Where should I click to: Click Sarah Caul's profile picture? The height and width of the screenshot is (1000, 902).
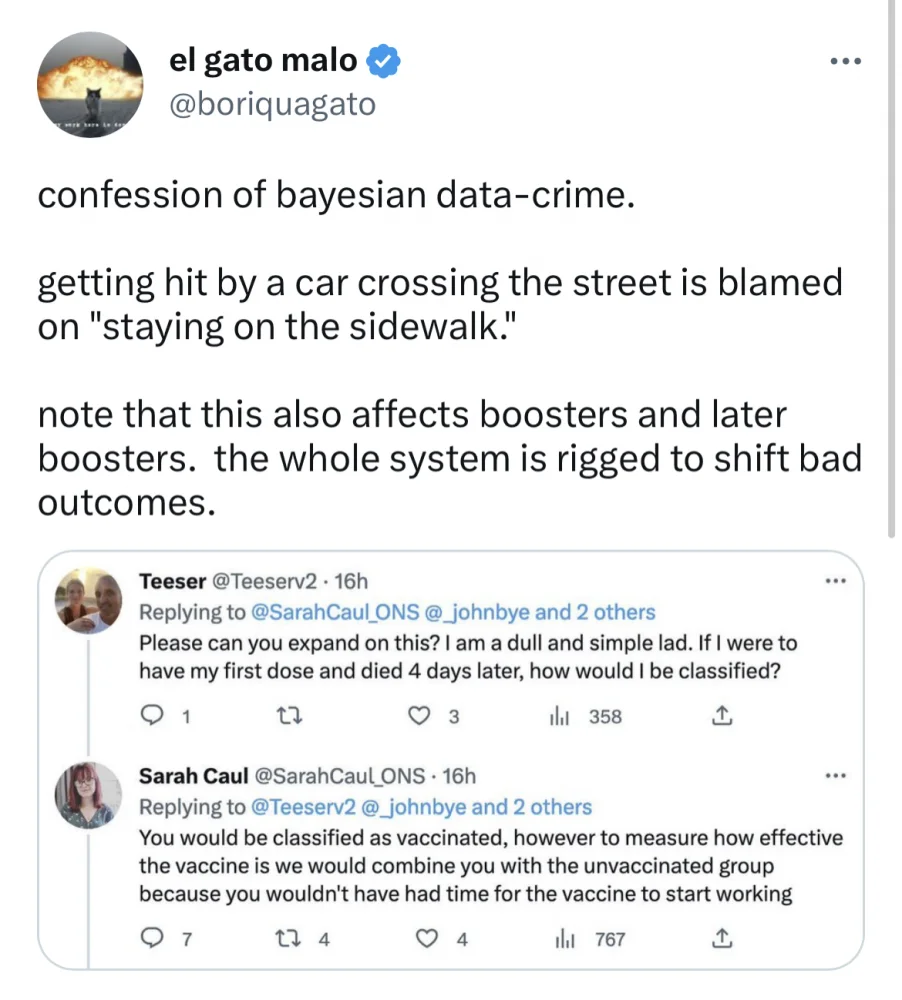[90, 795]
